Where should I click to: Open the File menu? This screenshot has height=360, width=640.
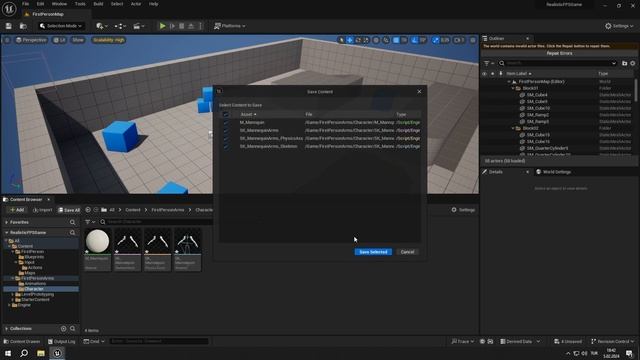(x=25, y=4)
